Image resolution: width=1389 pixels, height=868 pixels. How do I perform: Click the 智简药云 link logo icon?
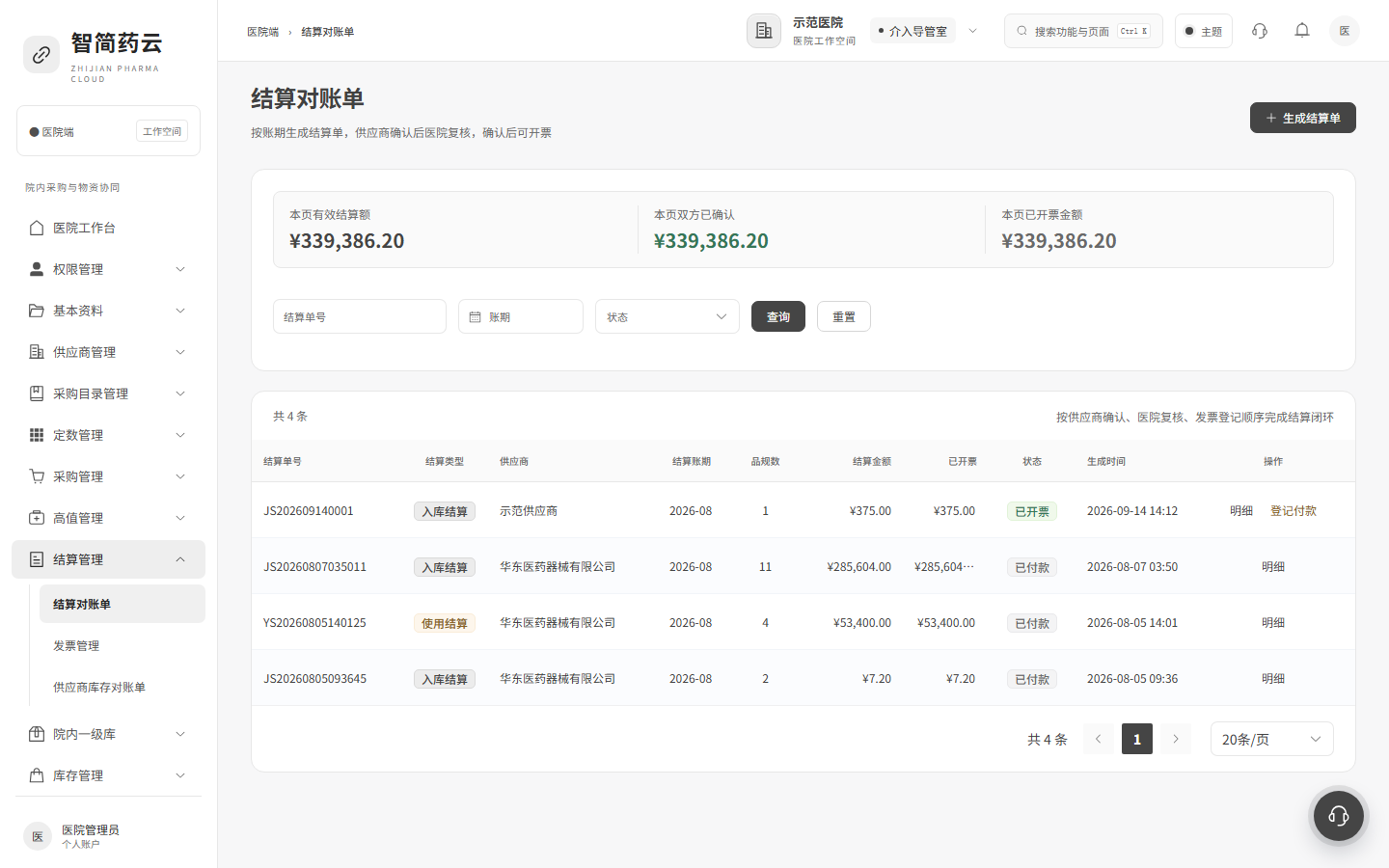tap(41, 55)
